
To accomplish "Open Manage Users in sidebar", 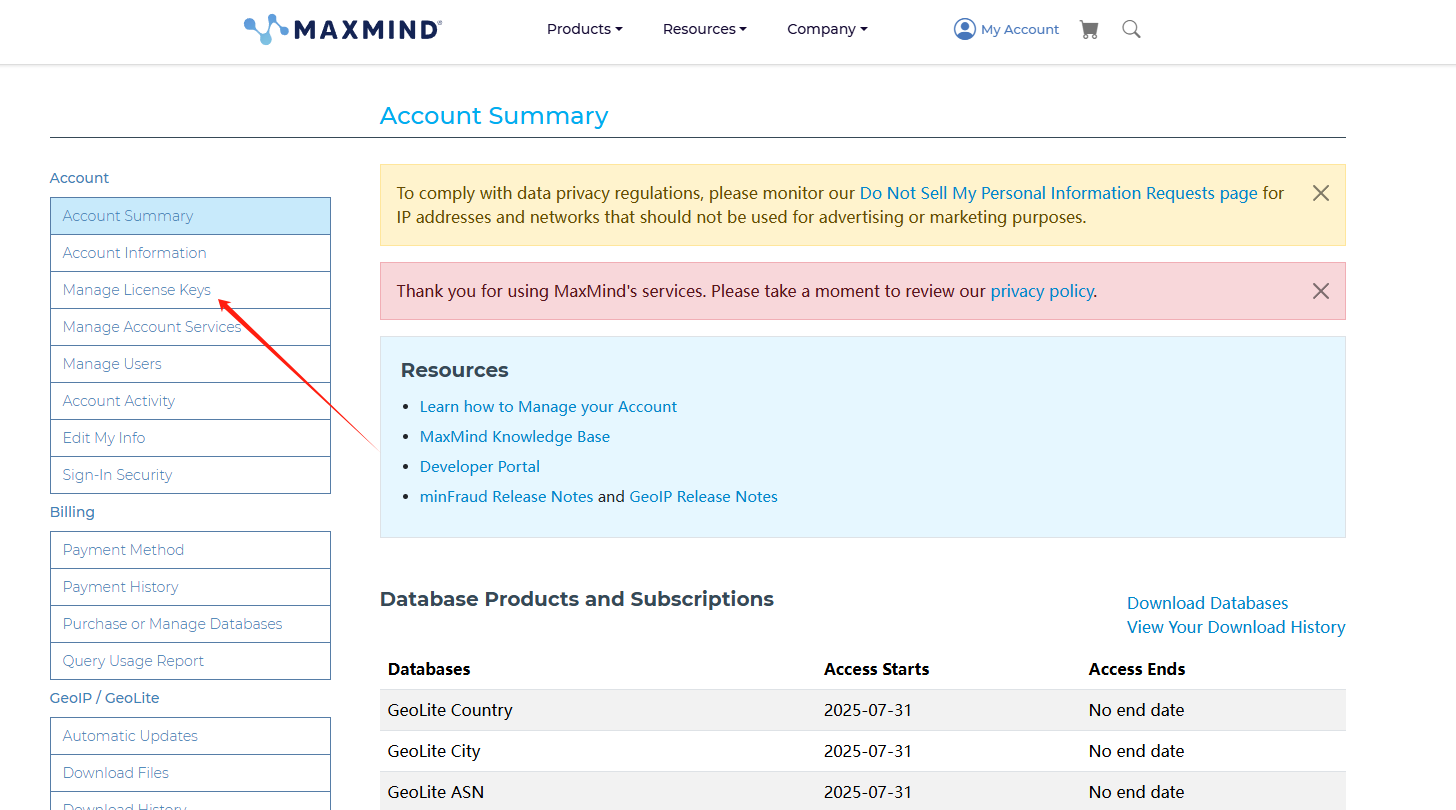I will tap(190, 364).
